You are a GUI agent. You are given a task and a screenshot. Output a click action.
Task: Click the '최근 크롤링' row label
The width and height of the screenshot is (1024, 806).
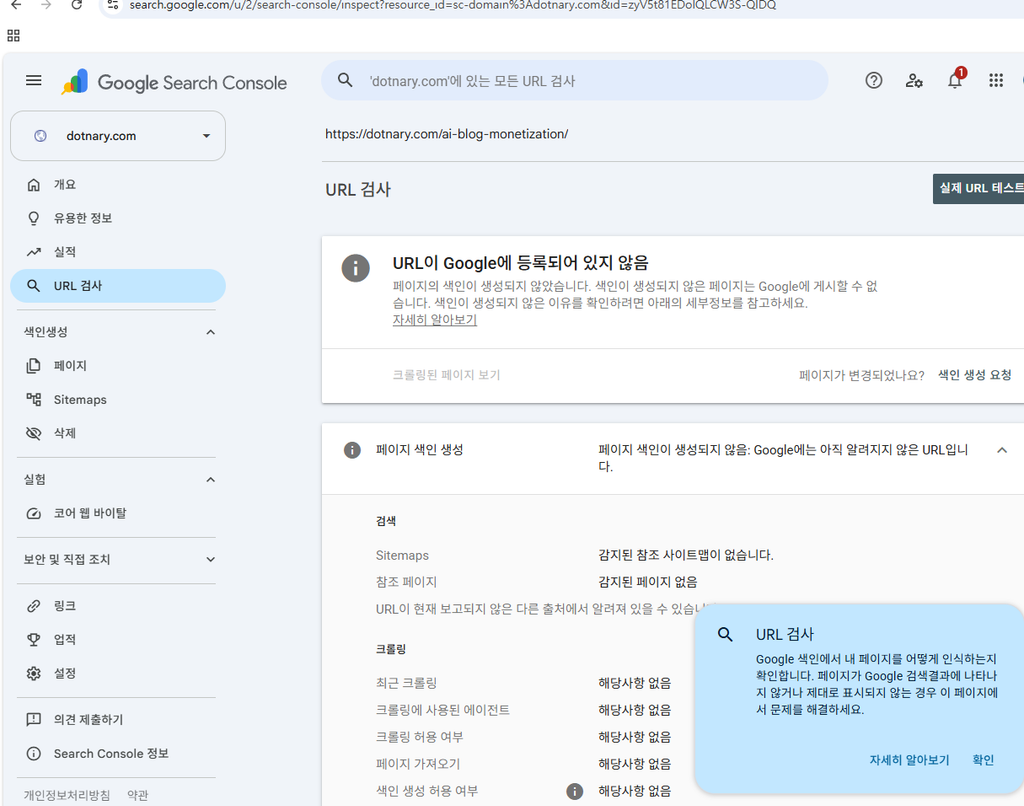coord(406,683)
